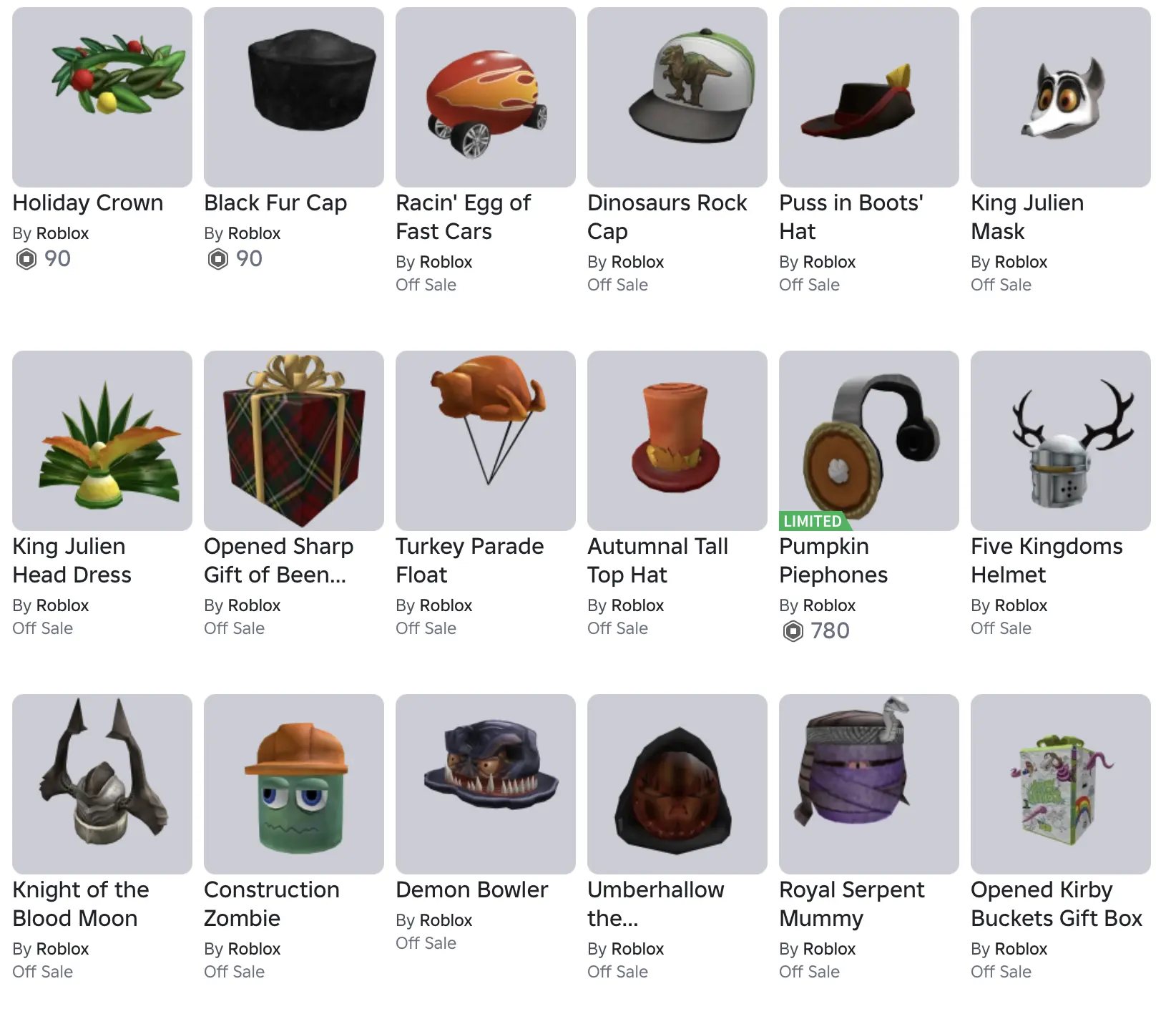The image size is (1176, 1019).
Task: Click the King Julien Mask thumbnail
Action: (x=1061, y=97)
